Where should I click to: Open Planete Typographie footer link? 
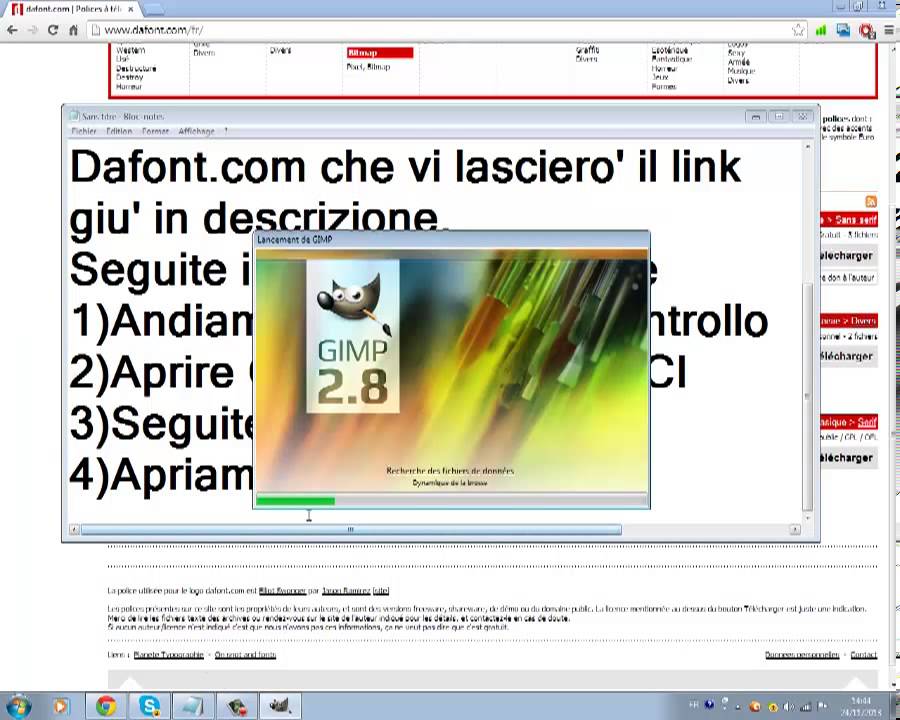coord(168,655)
